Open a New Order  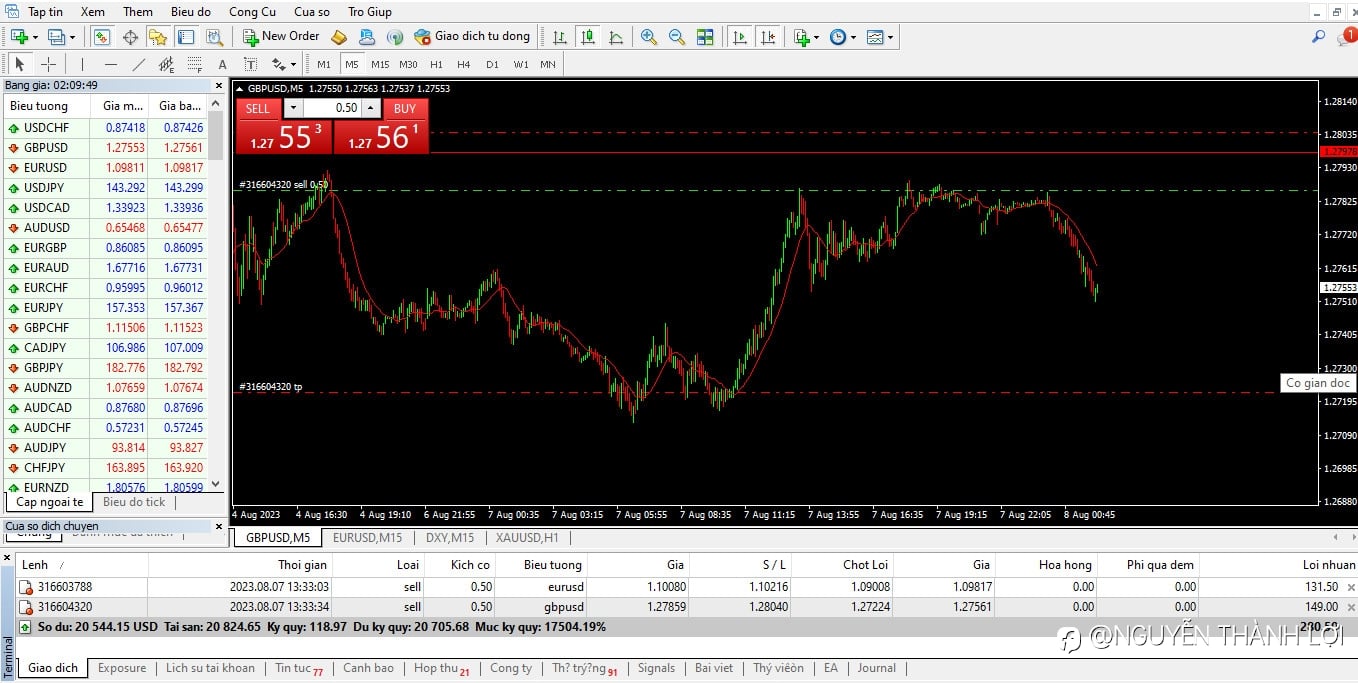[x=281, y=37]
